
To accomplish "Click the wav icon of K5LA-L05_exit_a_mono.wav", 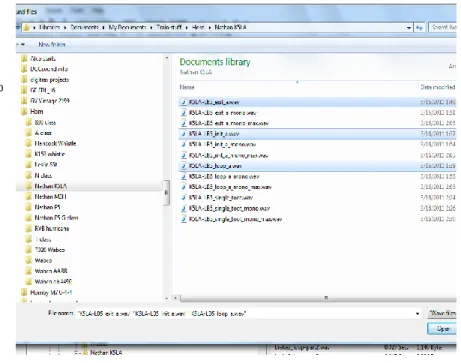I will point(183,113).
